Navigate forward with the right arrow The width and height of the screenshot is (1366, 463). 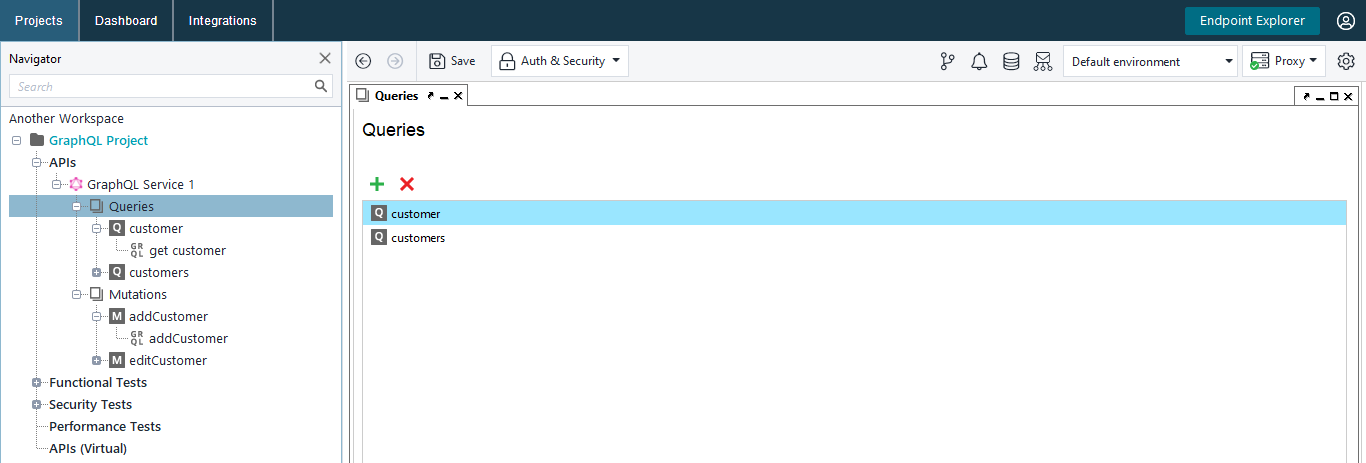pos(395,61)
